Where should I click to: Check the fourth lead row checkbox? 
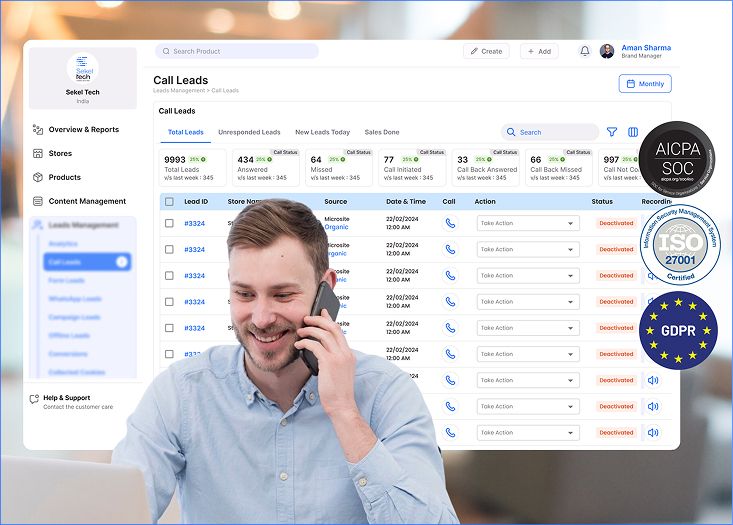click(x=169, y=302)
